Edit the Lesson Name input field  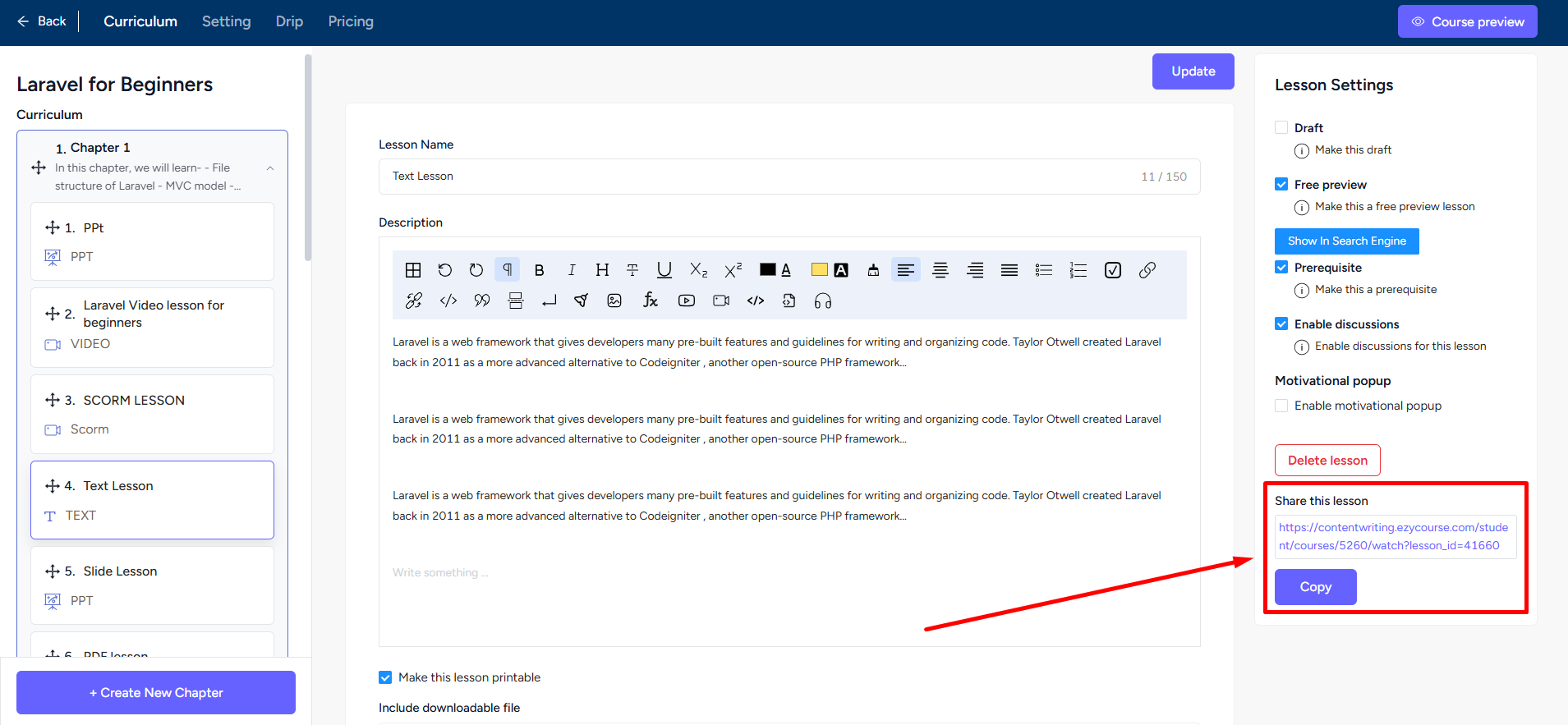(789, 177)
